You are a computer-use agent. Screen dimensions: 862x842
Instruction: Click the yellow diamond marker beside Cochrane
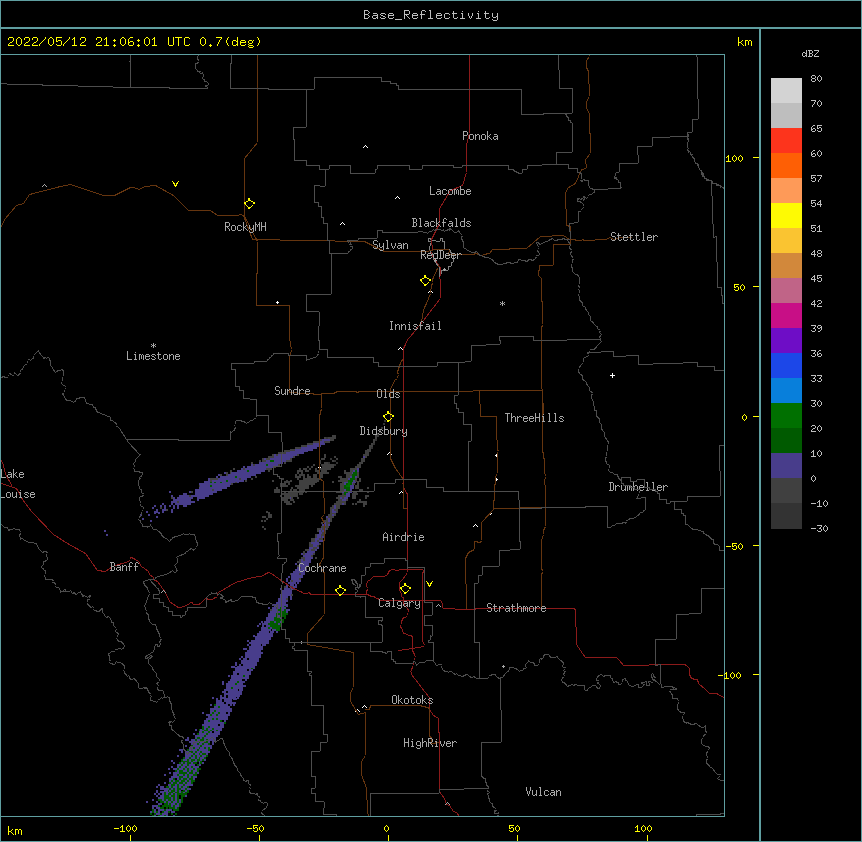340,590
